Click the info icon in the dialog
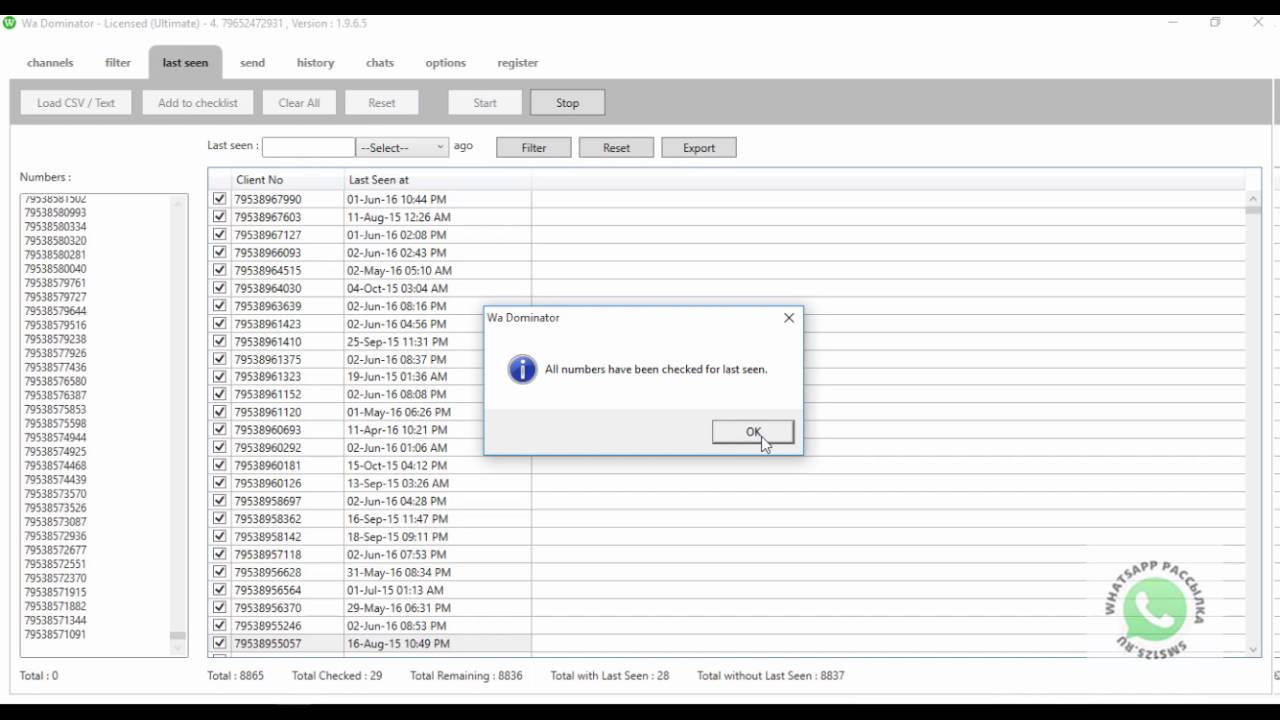 521,369
